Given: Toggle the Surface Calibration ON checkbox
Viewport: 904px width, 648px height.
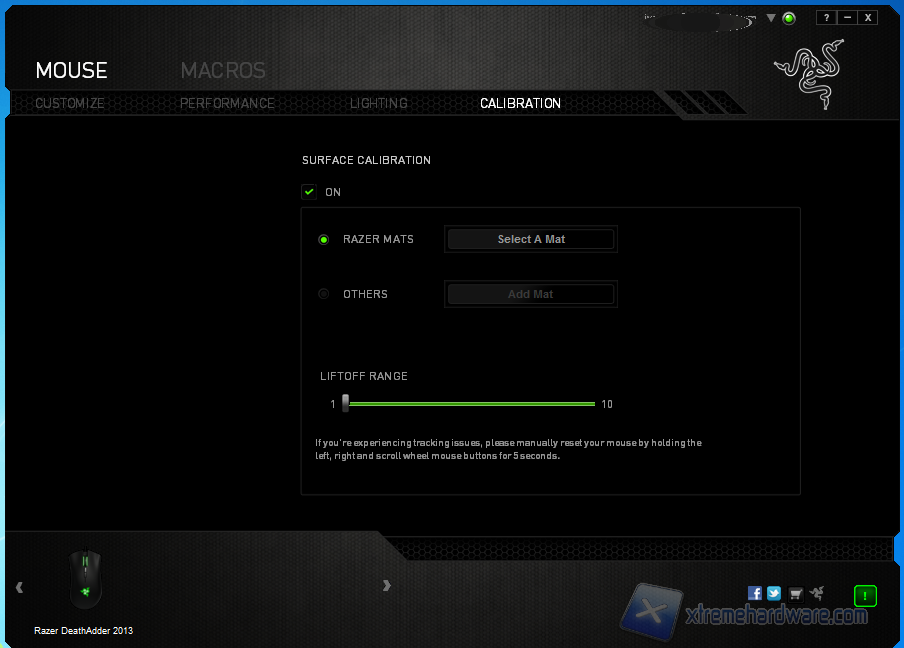Looking at the screenshot, I should point(310,192).
